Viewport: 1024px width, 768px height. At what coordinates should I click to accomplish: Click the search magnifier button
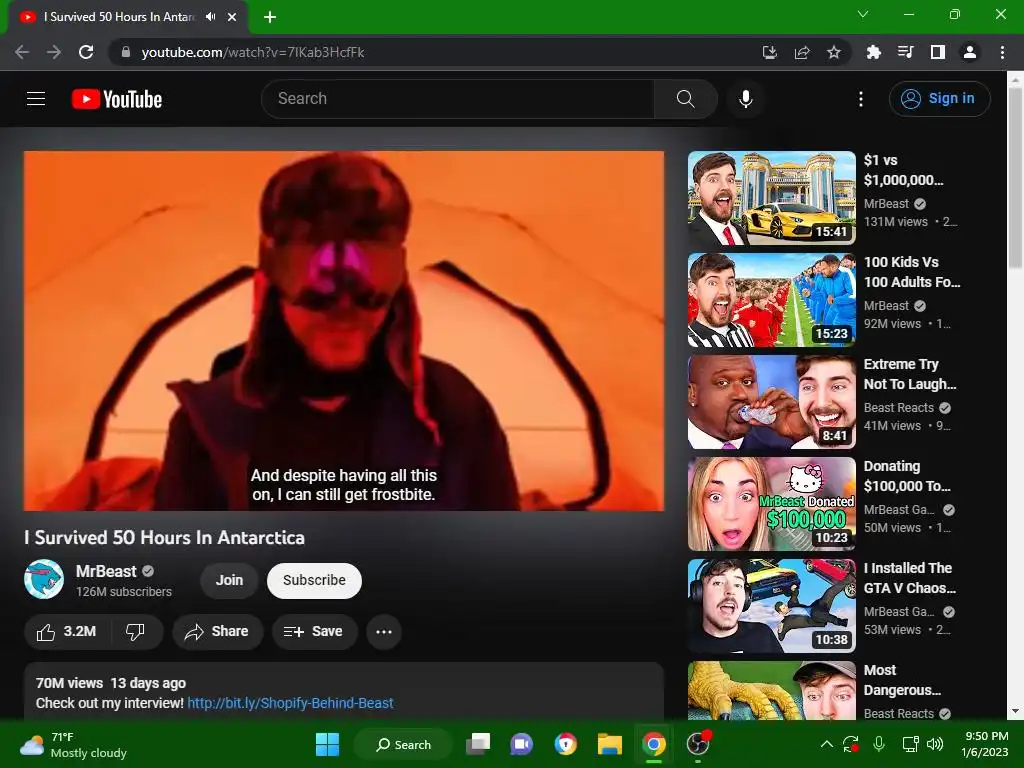(685, 99)
